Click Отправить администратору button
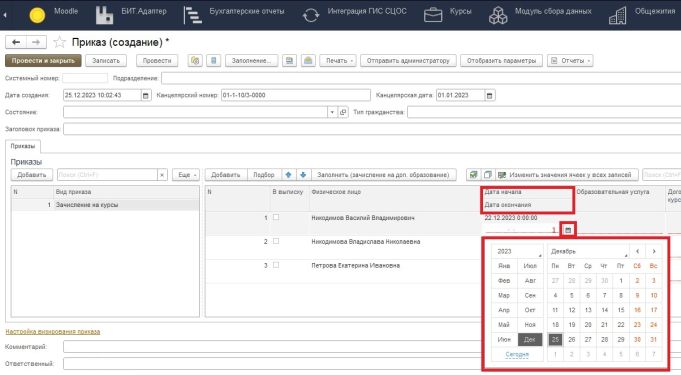The height and width of the screenshot is (375, 681). pos(408,61)
